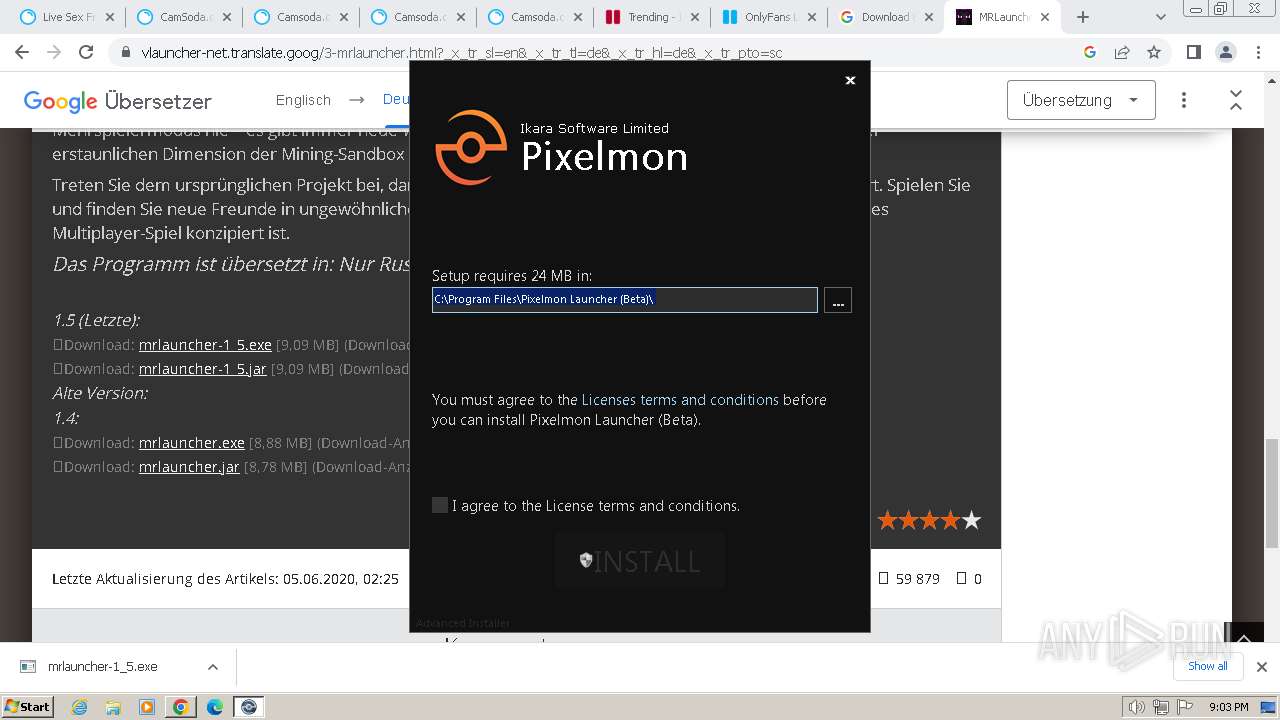Click the page's scroll-to-top arrow button

coord(1244,637)
